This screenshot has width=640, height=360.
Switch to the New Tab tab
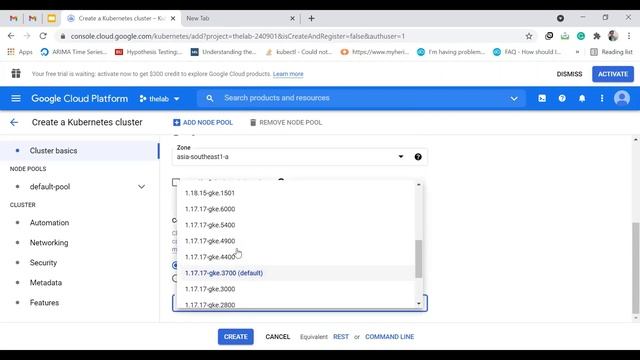coord(241,18)
